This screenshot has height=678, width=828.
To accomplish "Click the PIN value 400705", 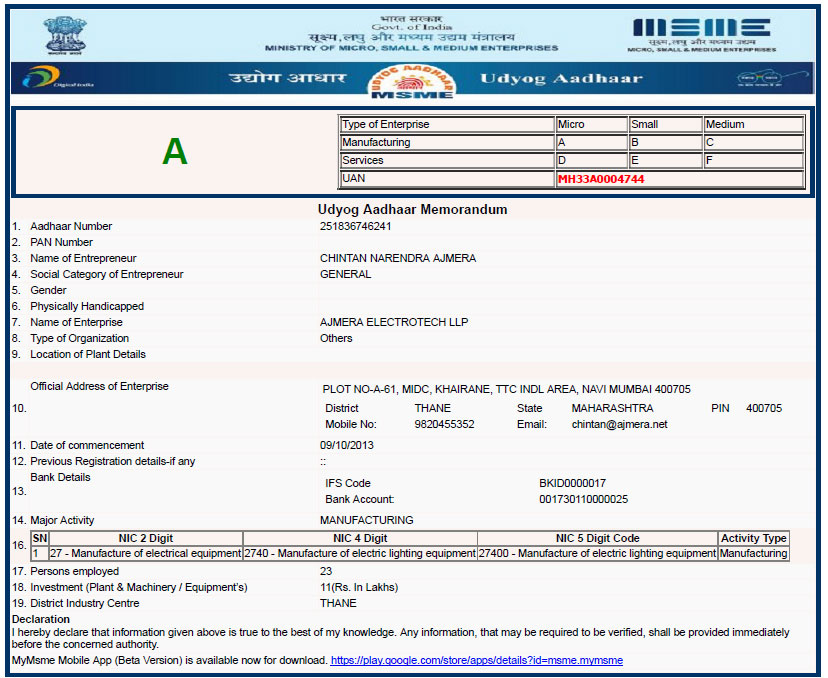I will pyautogui.click(x=764, y=408).
